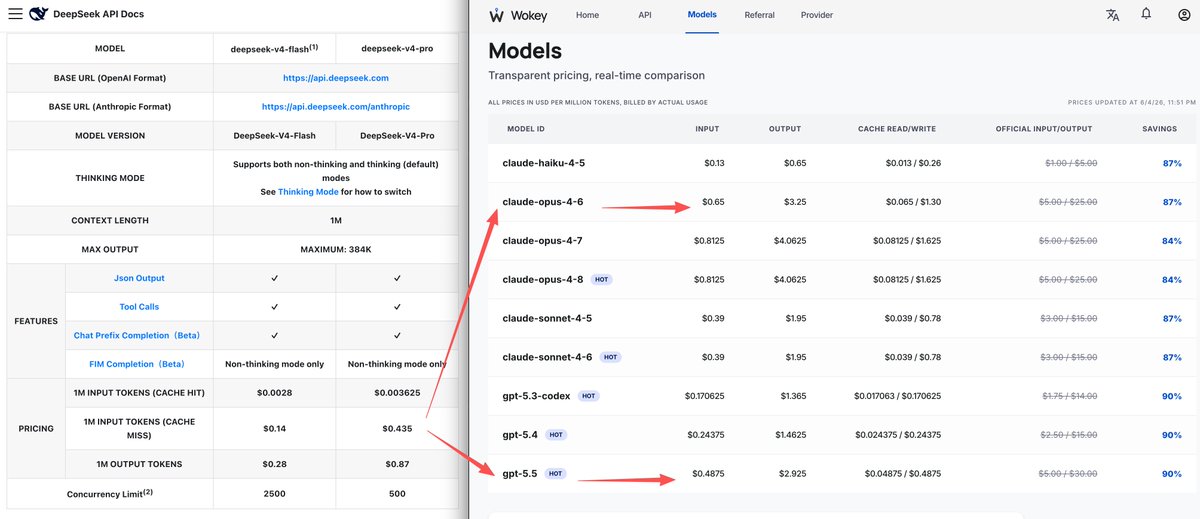1200x519 pixels.
Task: Select the claude-opus-4-8 model ID
Action: point(543,280)
